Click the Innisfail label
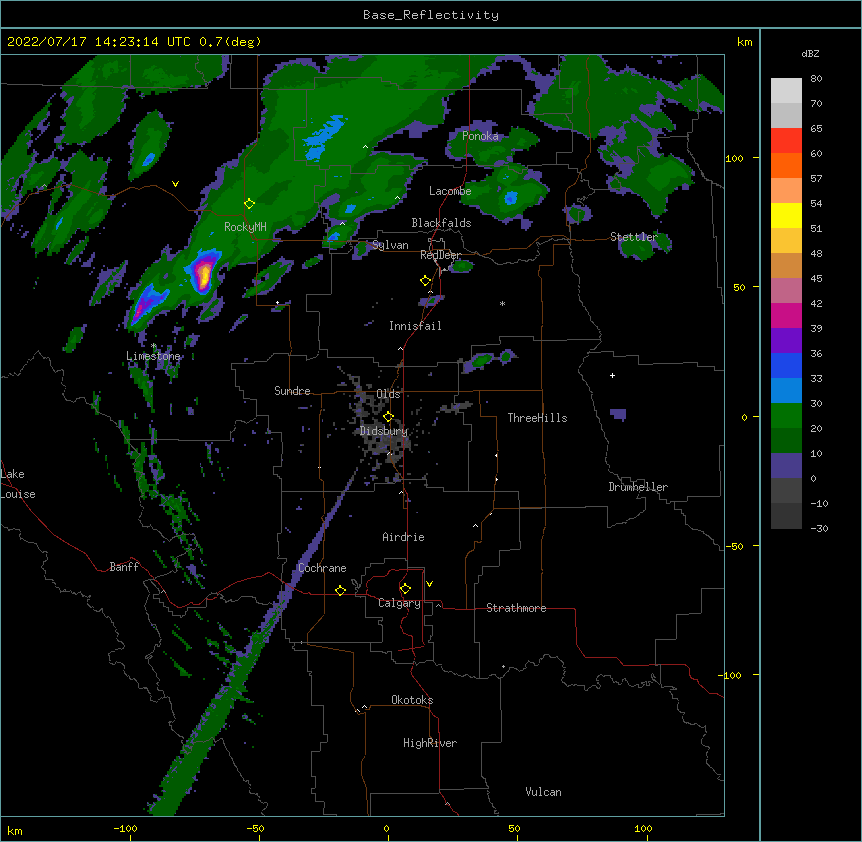 pos(415,326)
